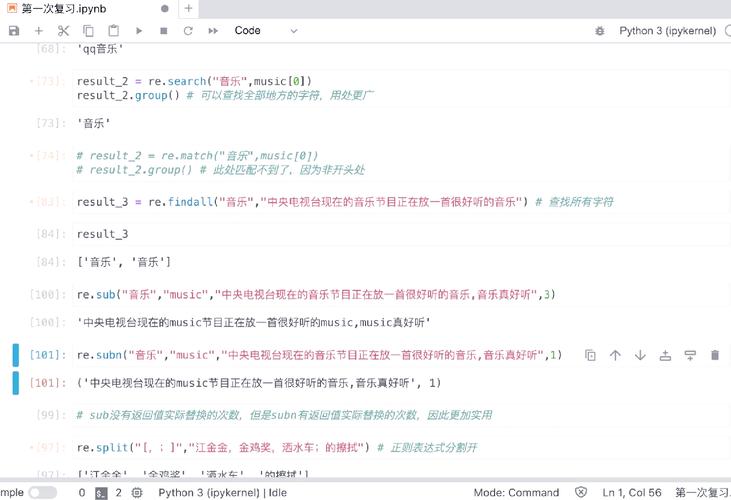Move cell 101 down with arrow icon
This screenshot has height=500, width=731.
(x=640, y=356)
